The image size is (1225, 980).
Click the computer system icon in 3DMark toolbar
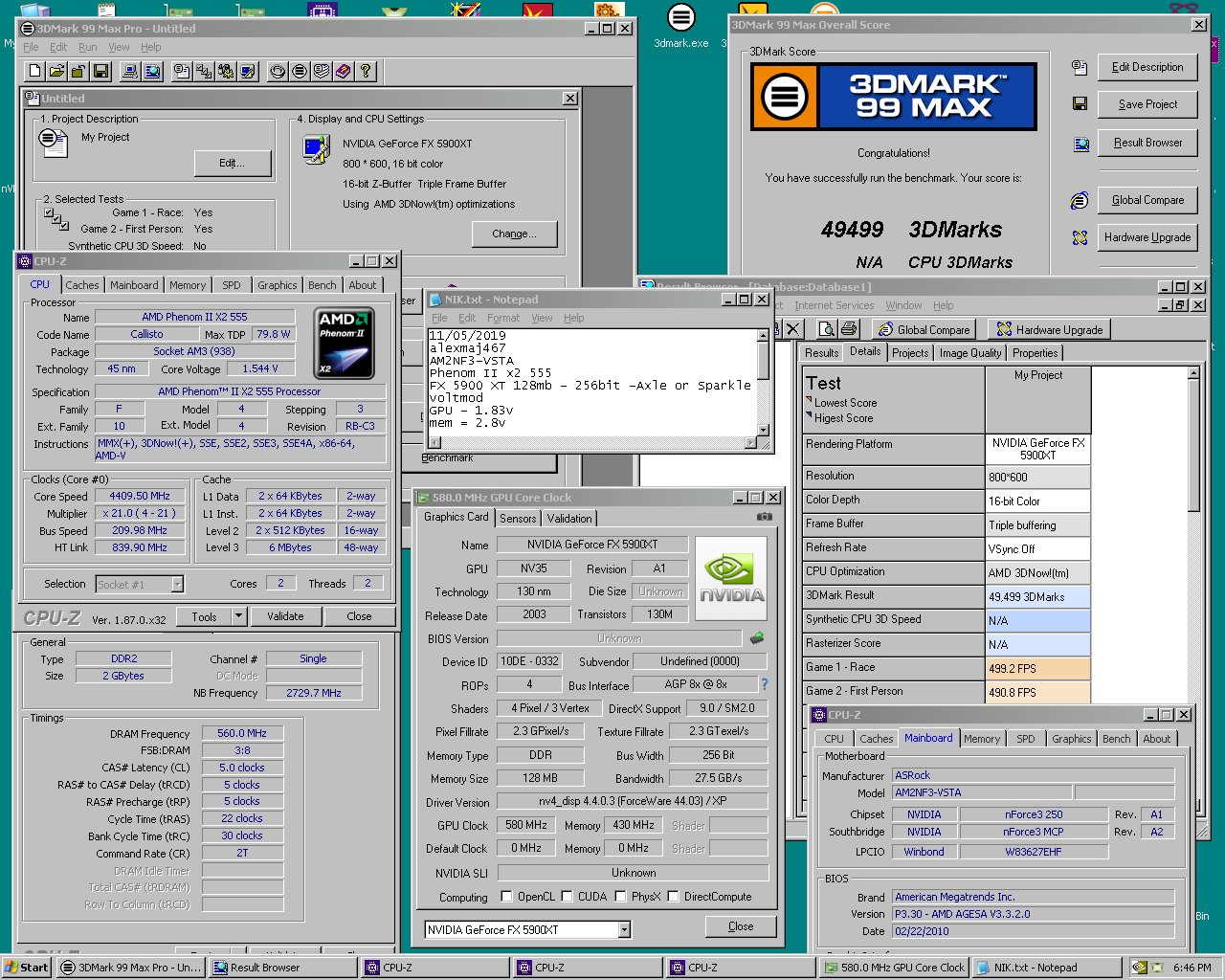pyautogui.click(x=131, y=71)
